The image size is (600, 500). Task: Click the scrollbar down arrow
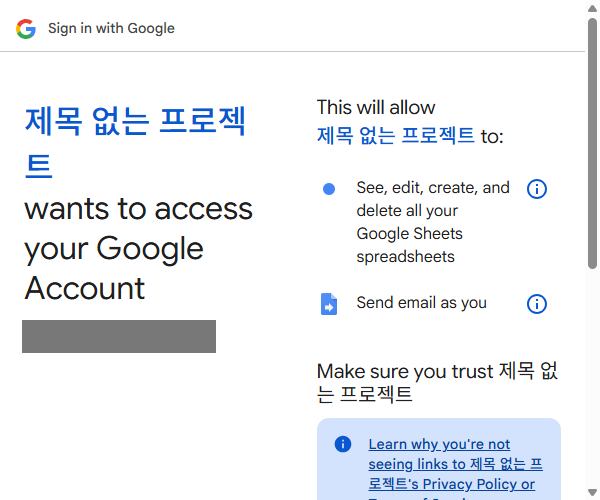click(x=592, y=492)
